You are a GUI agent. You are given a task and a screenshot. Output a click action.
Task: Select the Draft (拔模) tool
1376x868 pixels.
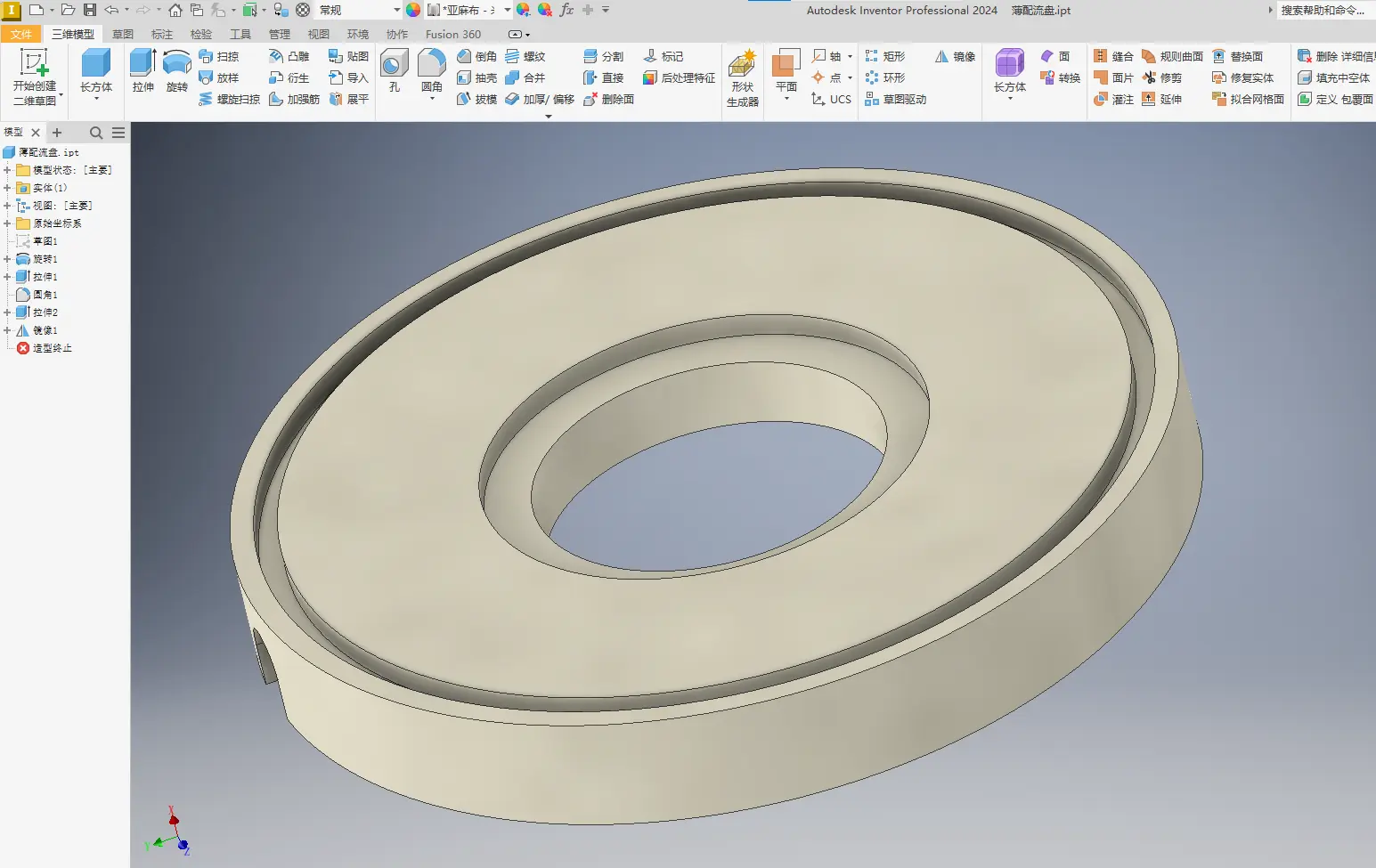point(476,99)
